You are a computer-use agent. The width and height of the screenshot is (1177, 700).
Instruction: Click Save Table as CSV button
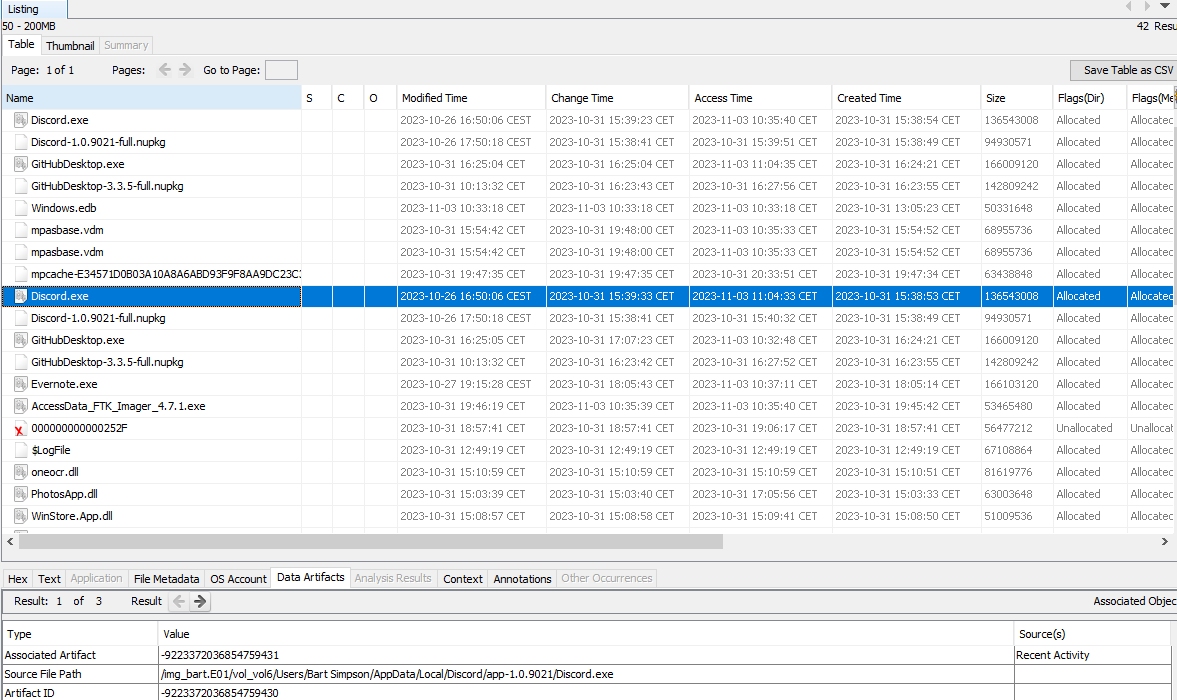(1128, 70)
